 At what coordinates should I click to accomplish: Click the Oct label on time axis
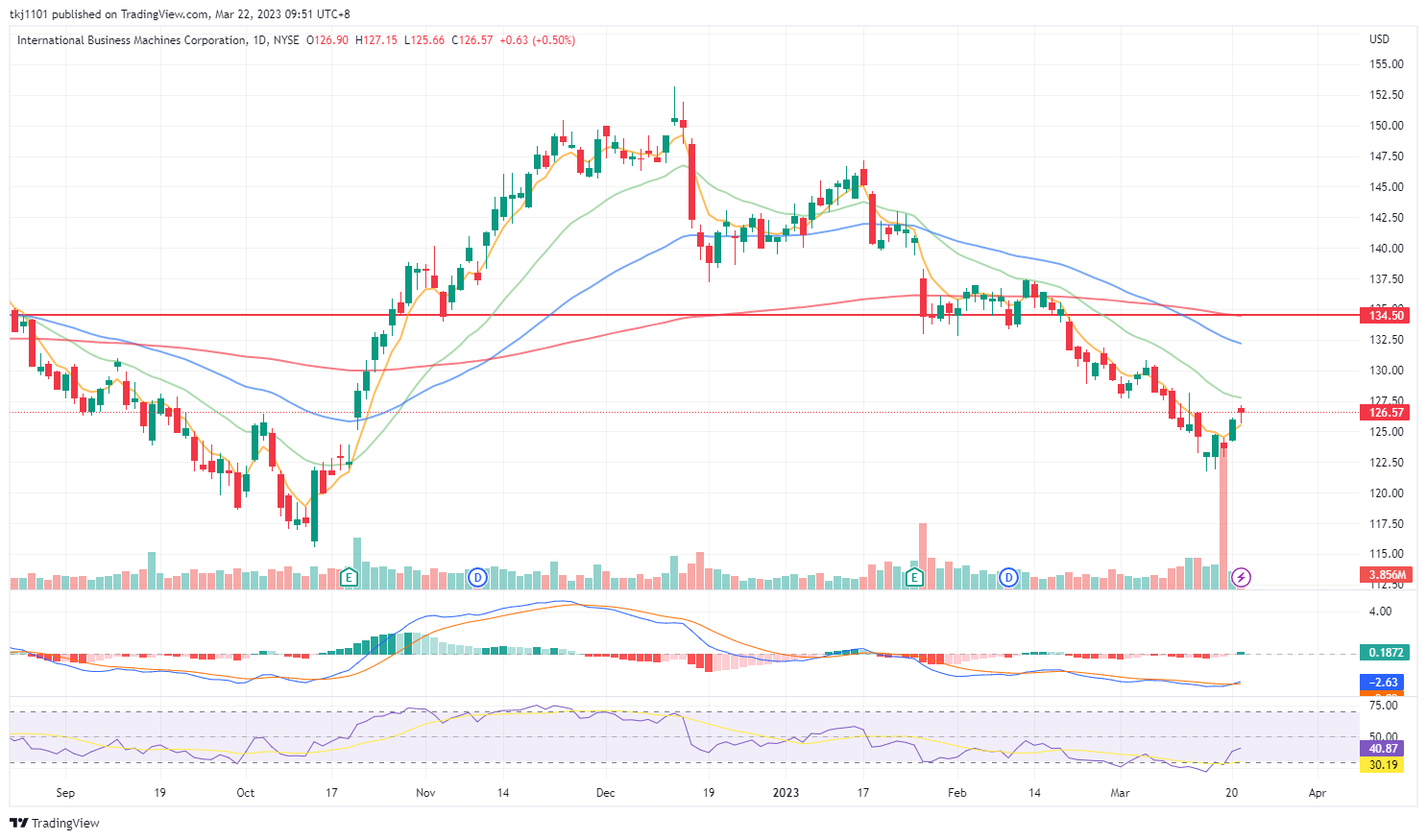[x=246, y=793]
